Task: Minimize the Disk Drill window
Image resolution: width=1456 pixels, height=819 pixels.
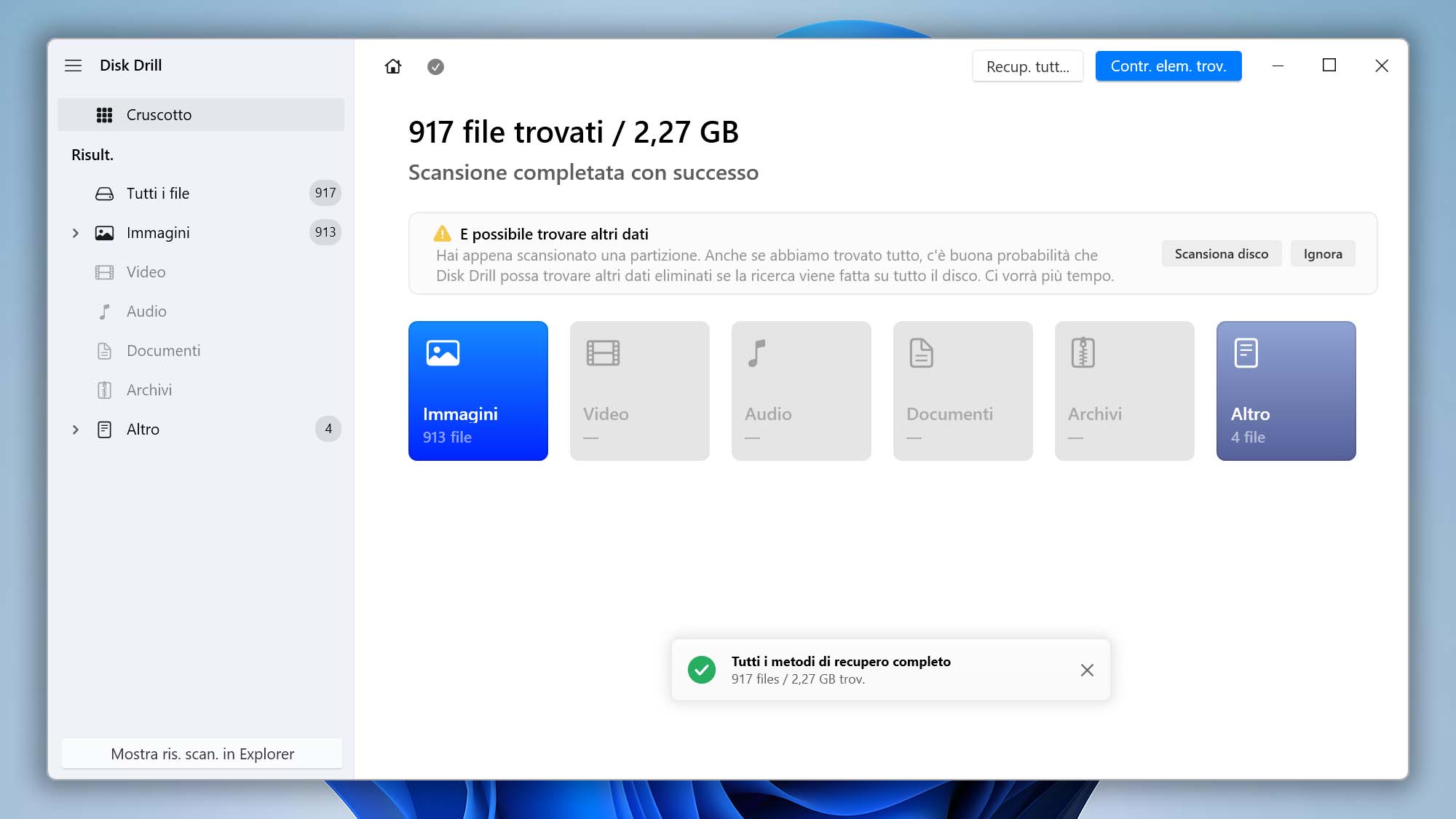Action: (1278, 66)
